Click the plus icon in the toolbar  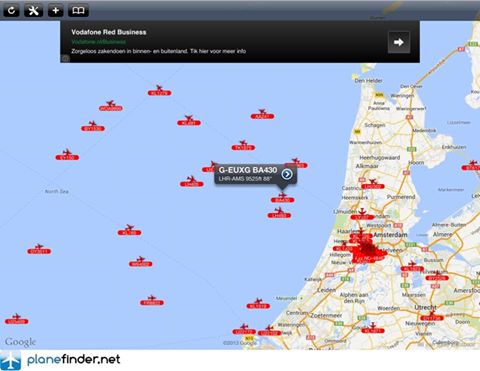click(x=55, y=10)
